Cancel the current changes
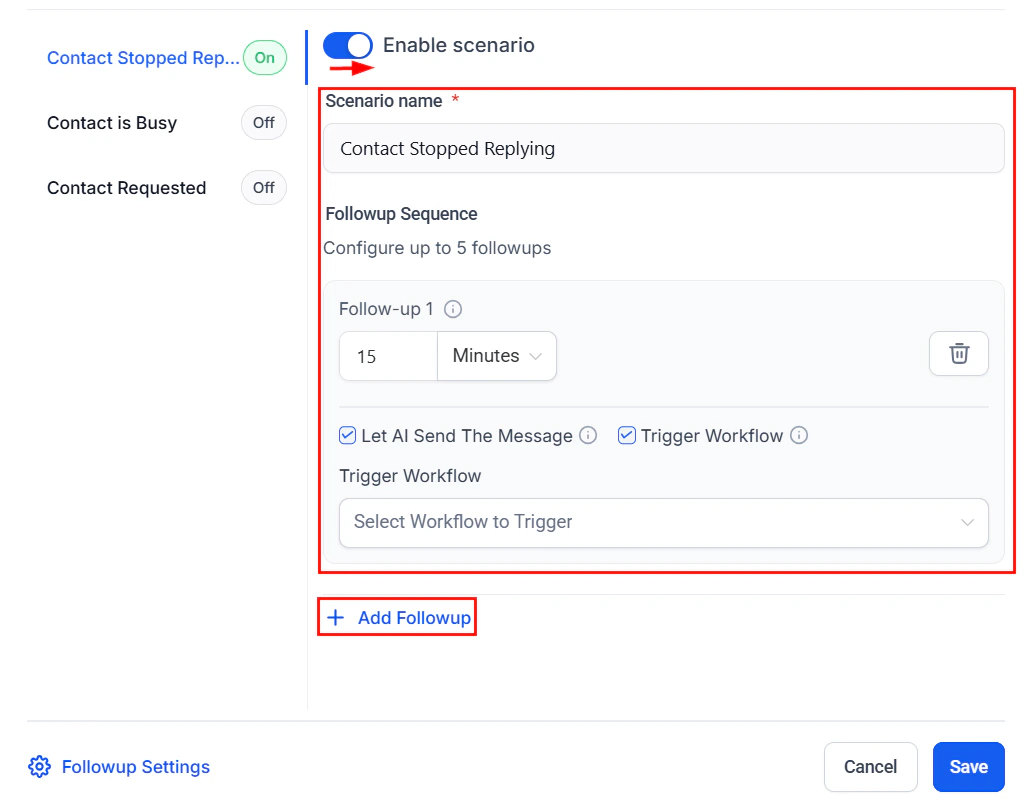The height and width of the screenshot is (810, 1030). [870, 766]
